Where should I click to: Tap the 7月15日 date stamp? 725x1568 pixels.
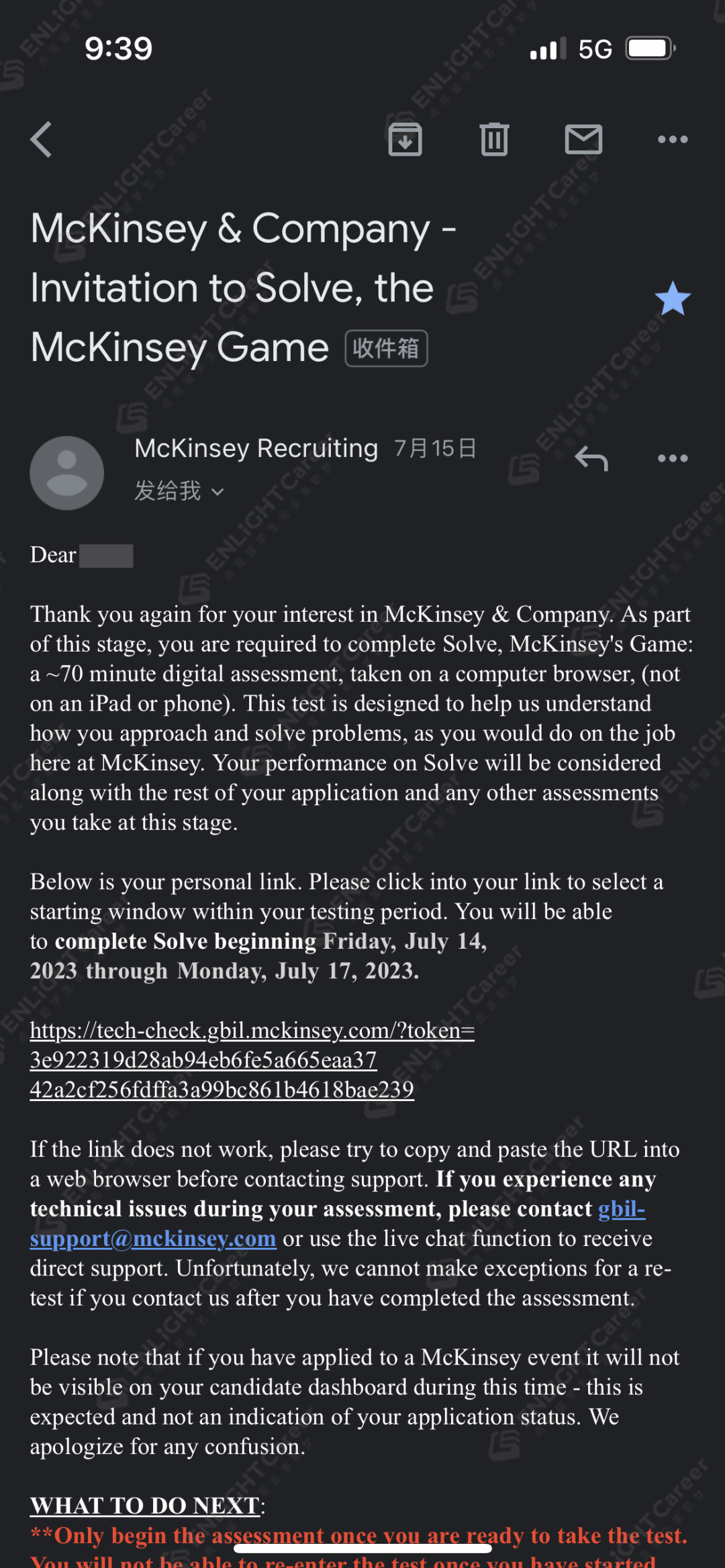coord(435,448)
